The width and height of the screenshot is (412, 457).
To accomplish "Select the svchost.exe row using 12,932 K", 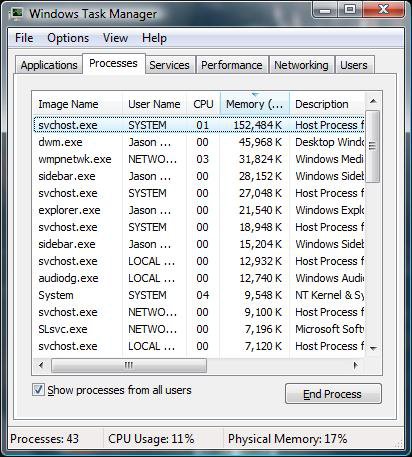I will pyautogui.click(x=199, y=261).
